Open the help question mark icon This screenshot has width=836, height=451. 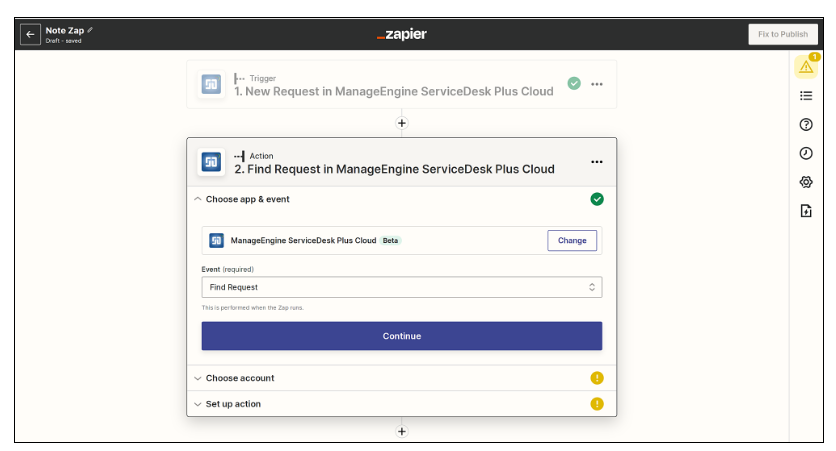click(x=806, y=125)
